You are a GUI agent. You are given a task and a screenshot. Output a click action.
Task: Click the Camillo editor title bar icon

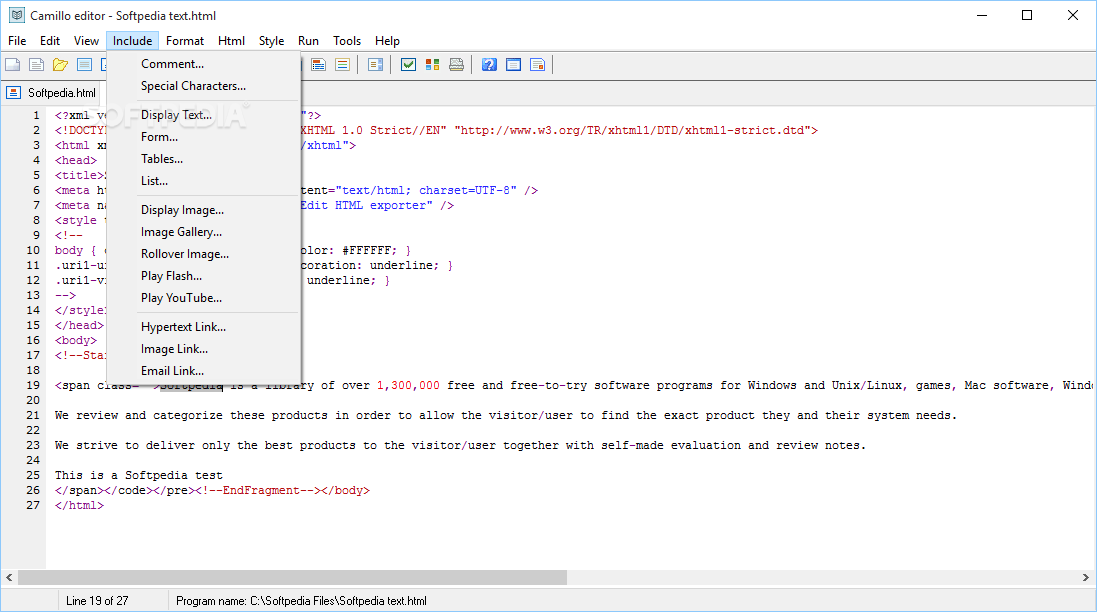click(17, 15)
